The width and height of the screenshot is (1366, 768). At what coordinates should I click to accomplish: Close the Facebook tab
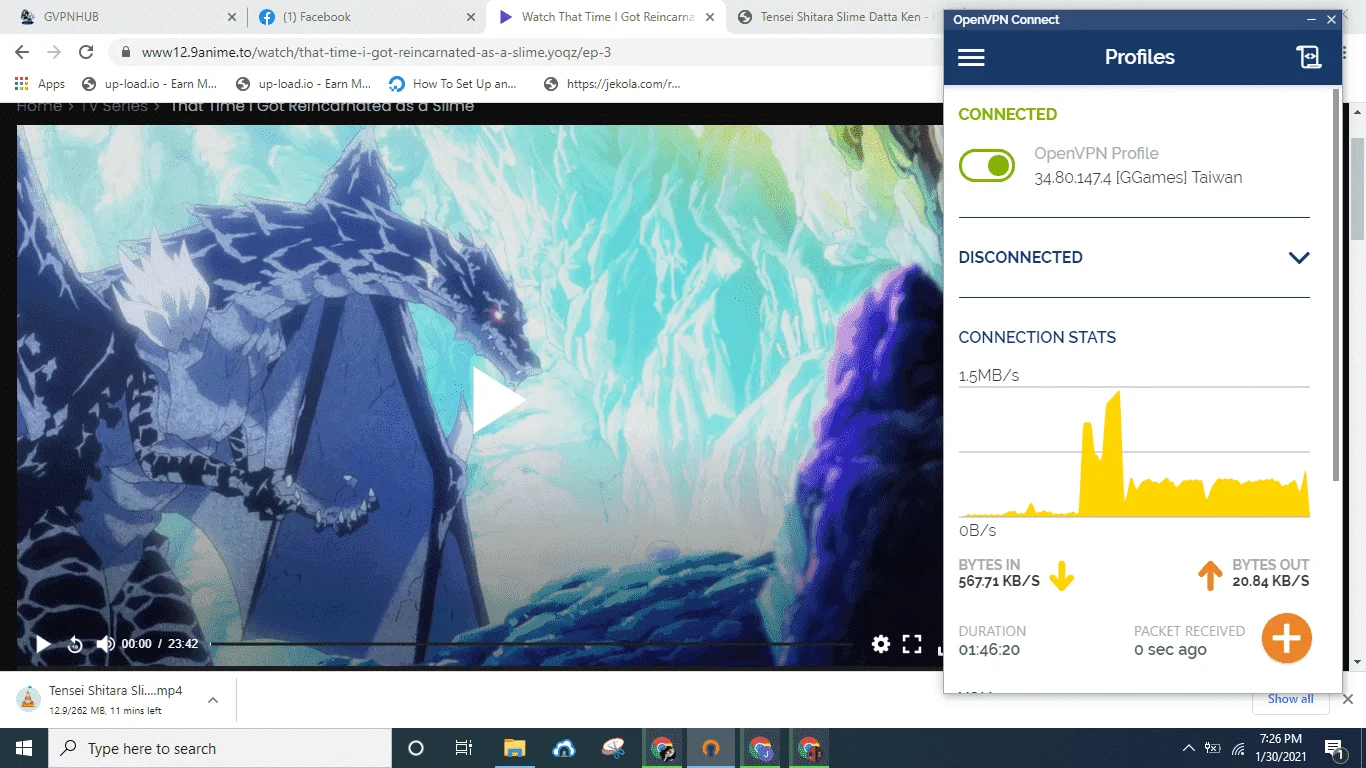point(469,17)
